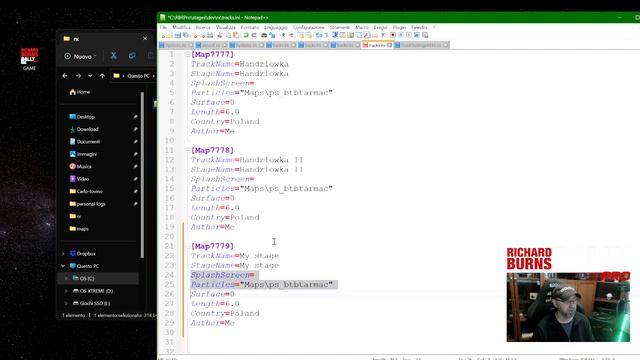Click the Explorer navigation pane scrollbar
This screenshot has width=640, height=360.
tap(142, 176)
